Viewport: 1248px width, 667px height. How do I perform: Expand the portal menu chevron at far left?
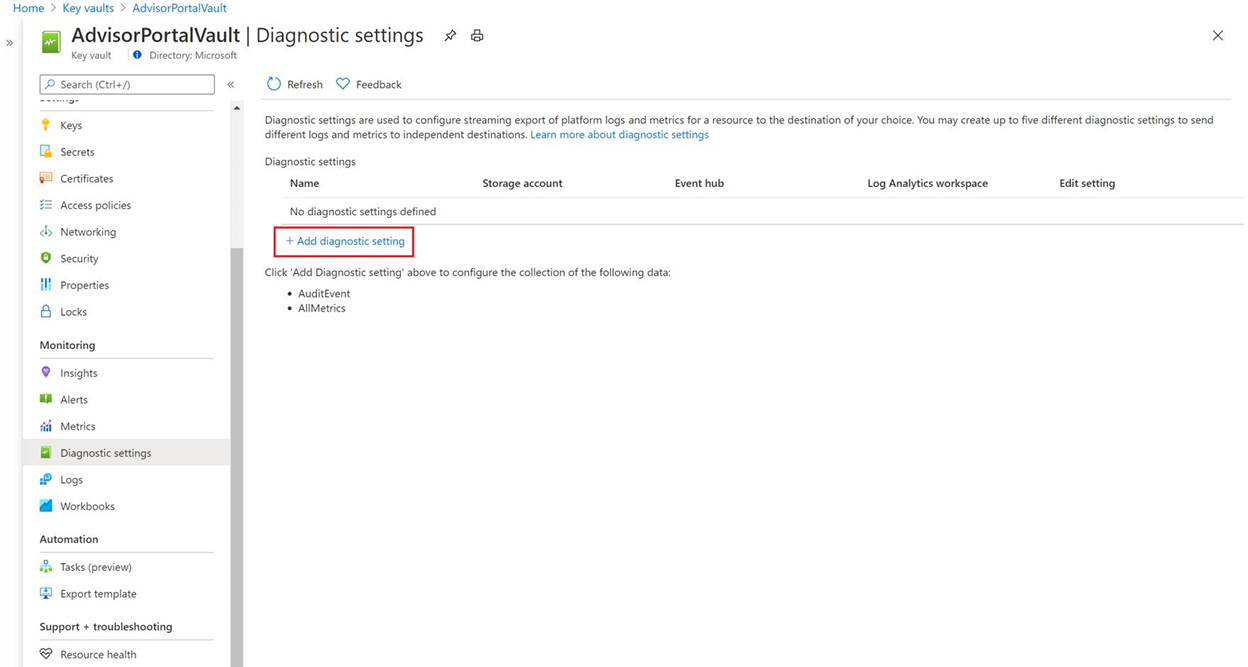coord(10,43)
